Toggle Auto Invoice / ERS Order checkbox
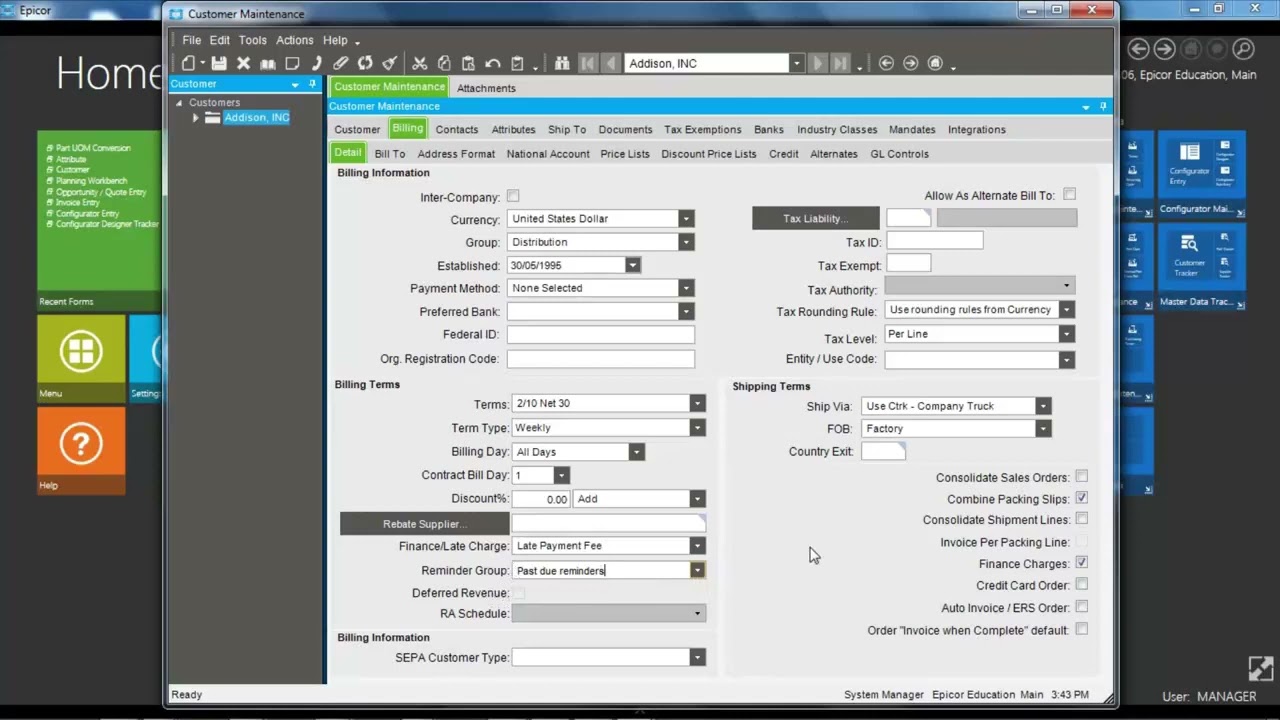This screenshot has height=720, width=1280. point(1081,607)
